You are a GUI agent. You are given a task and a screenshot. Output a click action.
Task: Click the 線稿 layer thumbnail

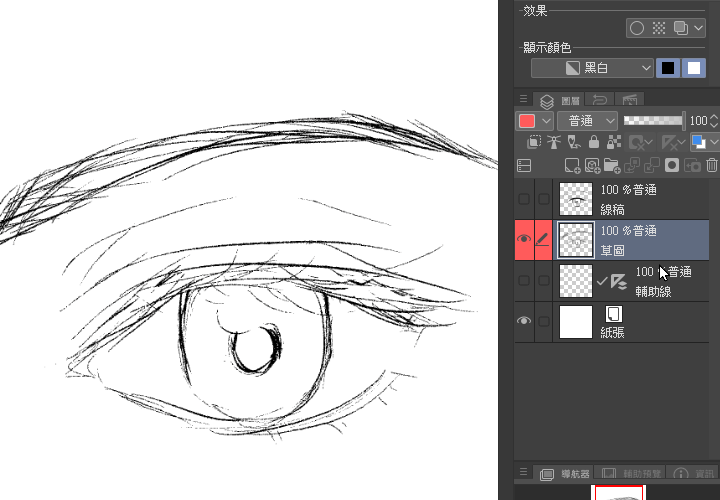pos(576,199)
